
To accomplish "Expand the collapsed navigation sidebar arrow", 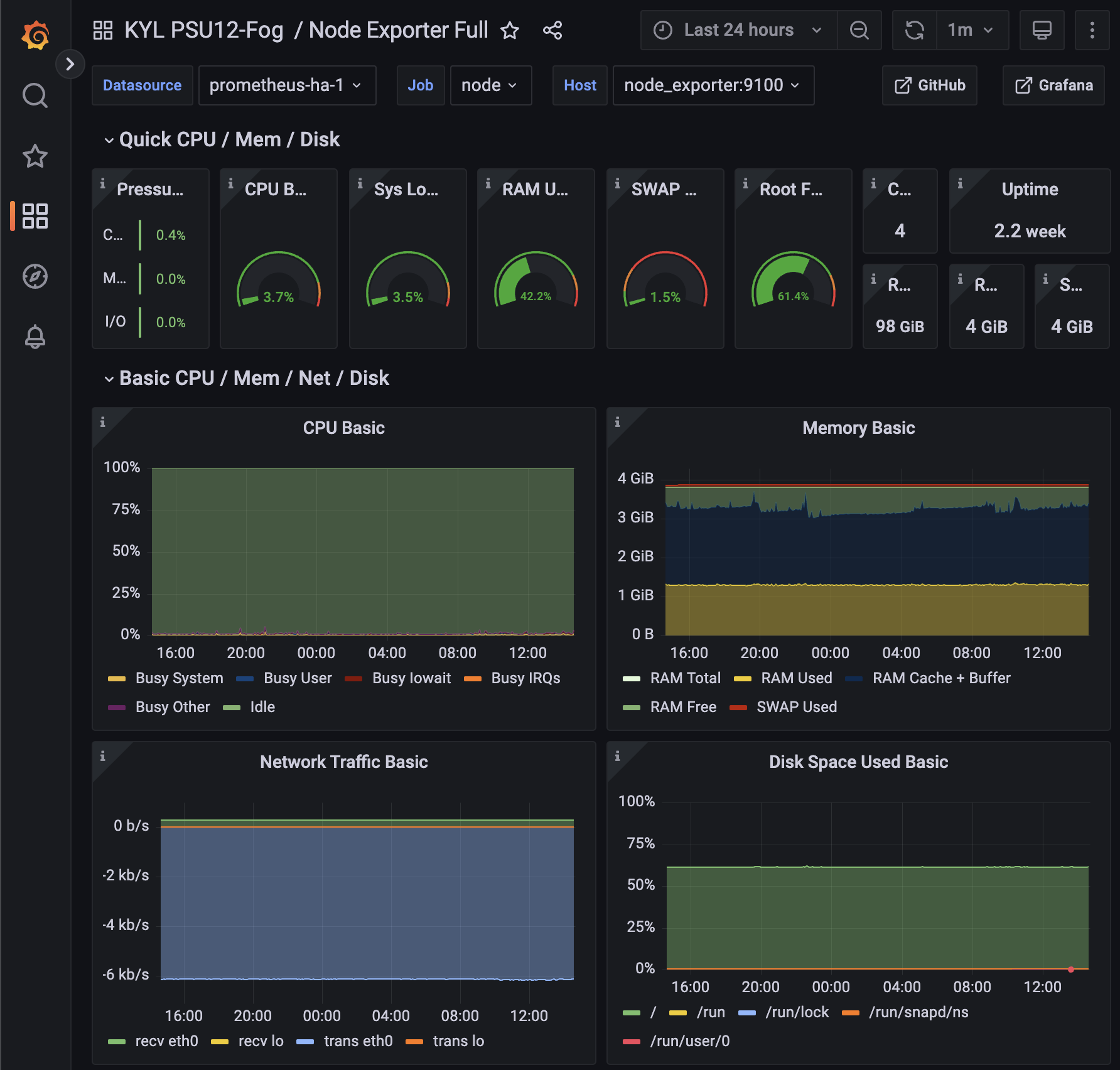I will tap(70, 64).
